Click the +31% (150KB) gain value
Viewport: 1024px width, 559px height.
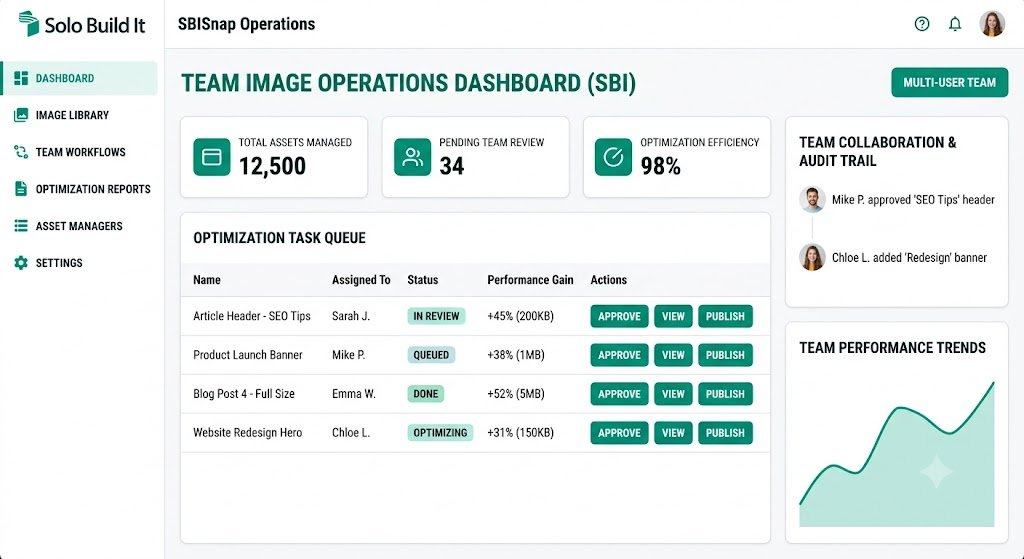pos(520,432)
